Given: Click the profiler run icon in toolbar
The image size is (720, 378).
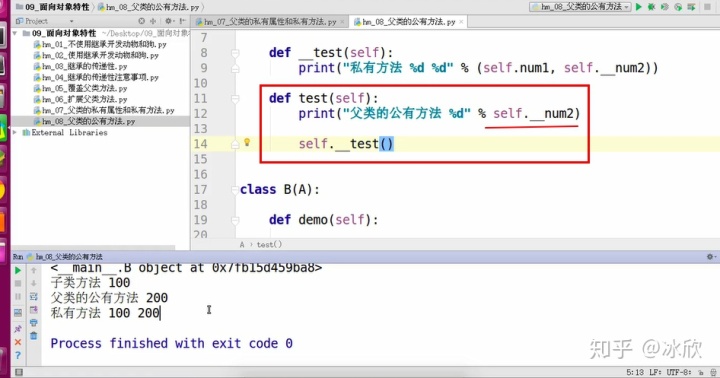Looking at the screenshot, I should coord(678,6).
